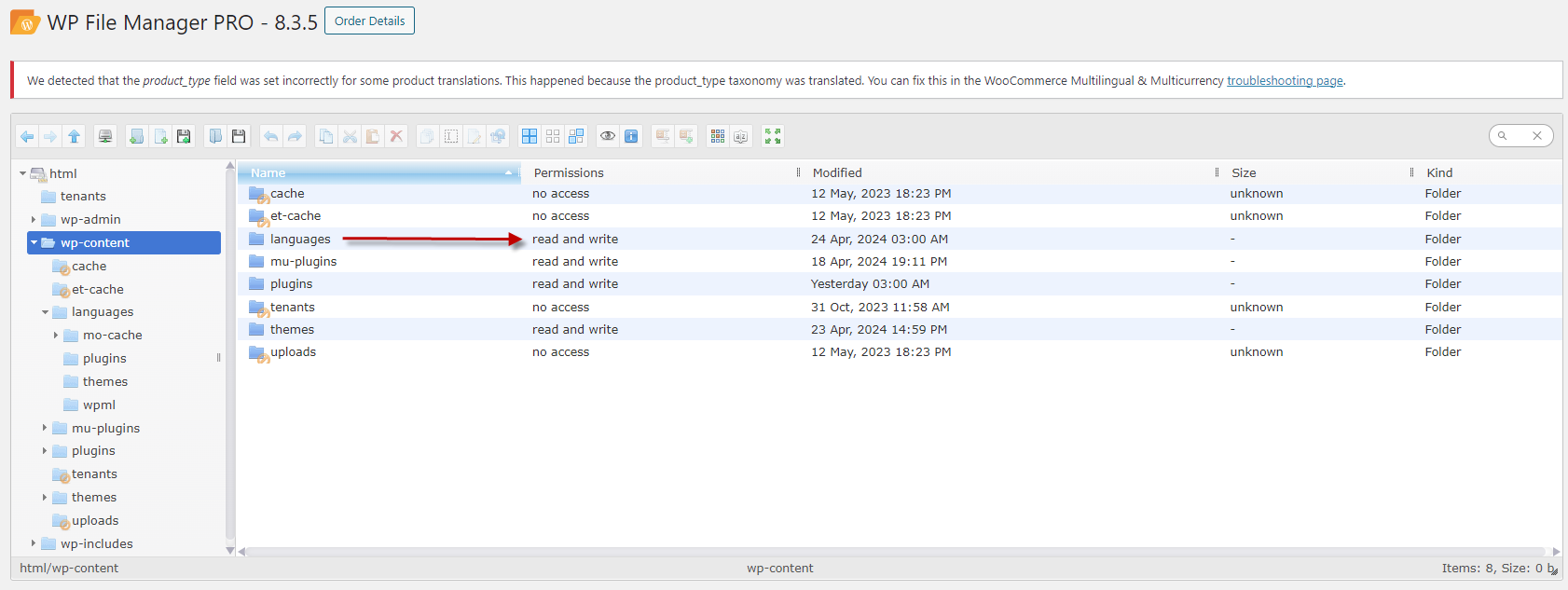Expand the wp-admin tree node
Viewport: 1568px width, 590px height.
[34, 220]
